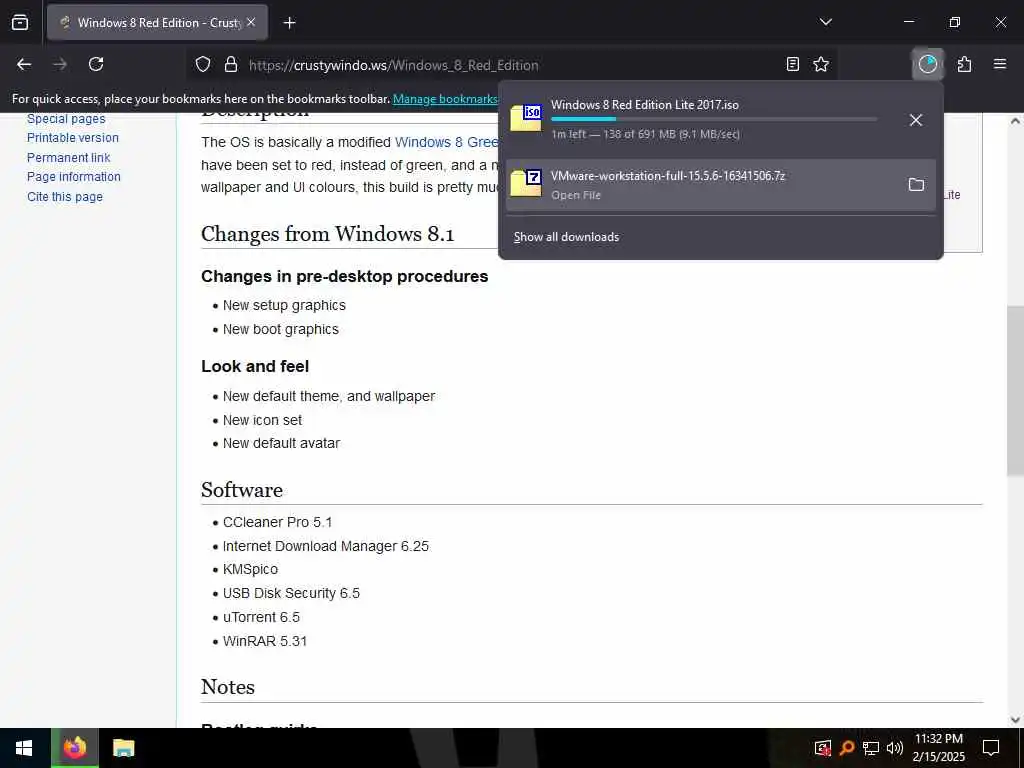
Task: Go back with the back arrow
Action: coord(24,64)
